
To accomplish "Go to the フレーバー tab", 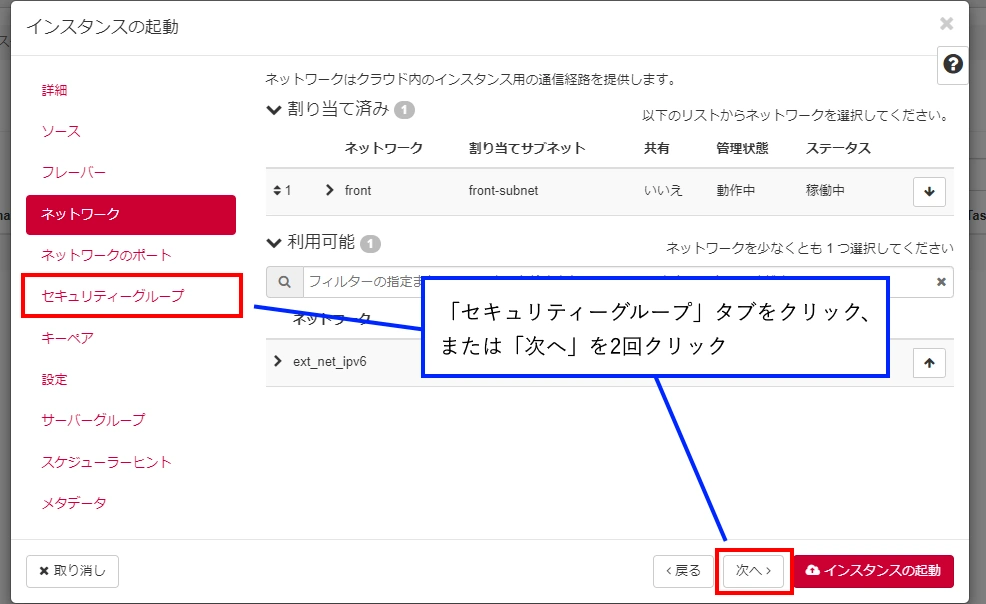I will (74, 172).
